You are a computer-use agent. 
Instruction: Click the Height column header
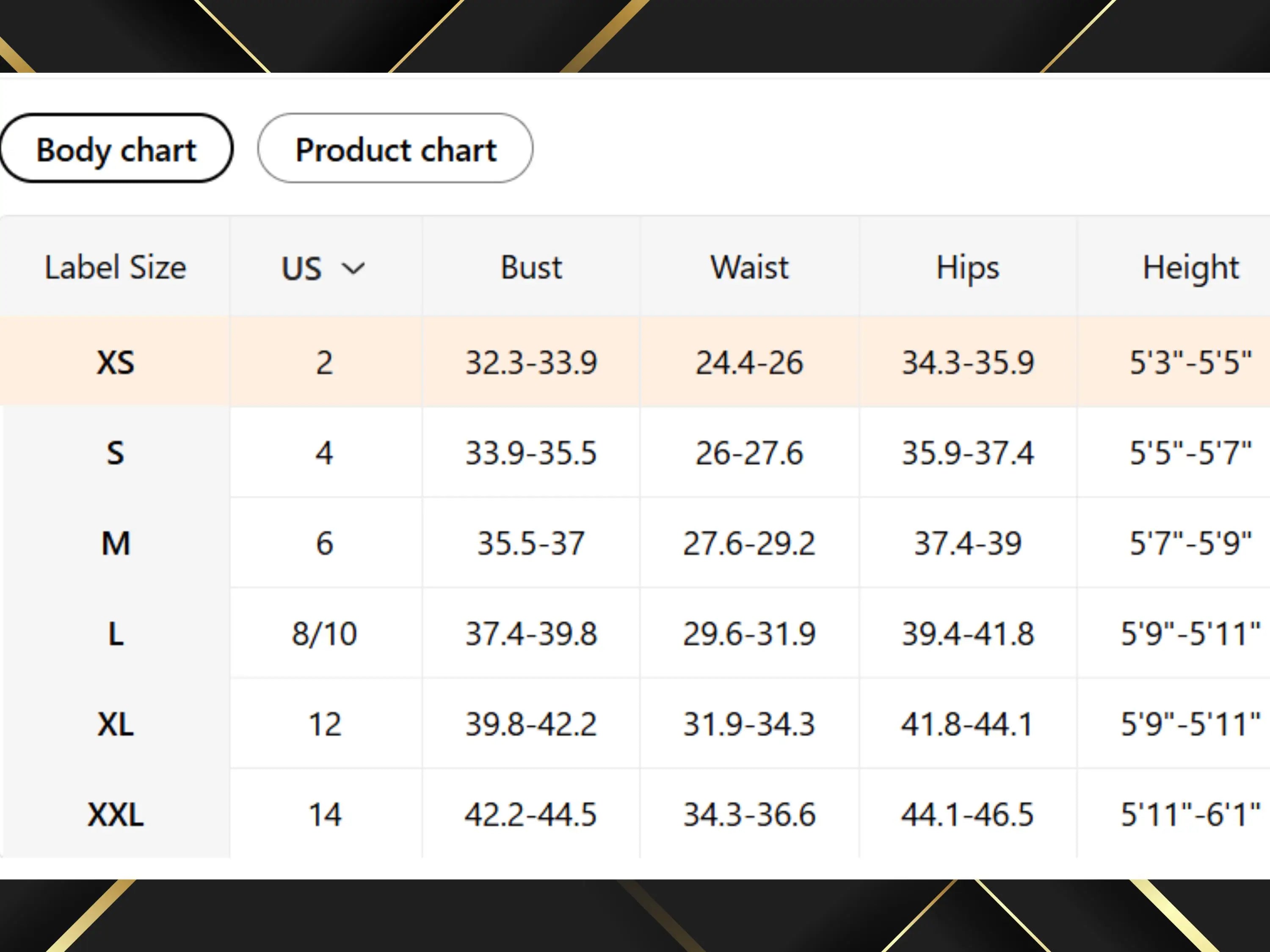coord(1190,267)
